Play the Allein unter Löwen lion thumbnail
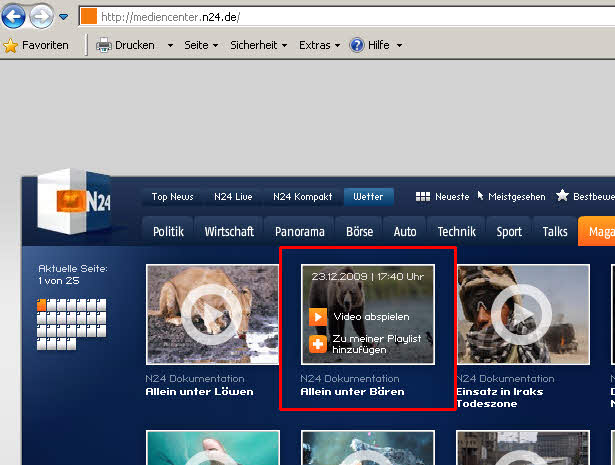Screen dimensions: 615x465 (212, 314)
